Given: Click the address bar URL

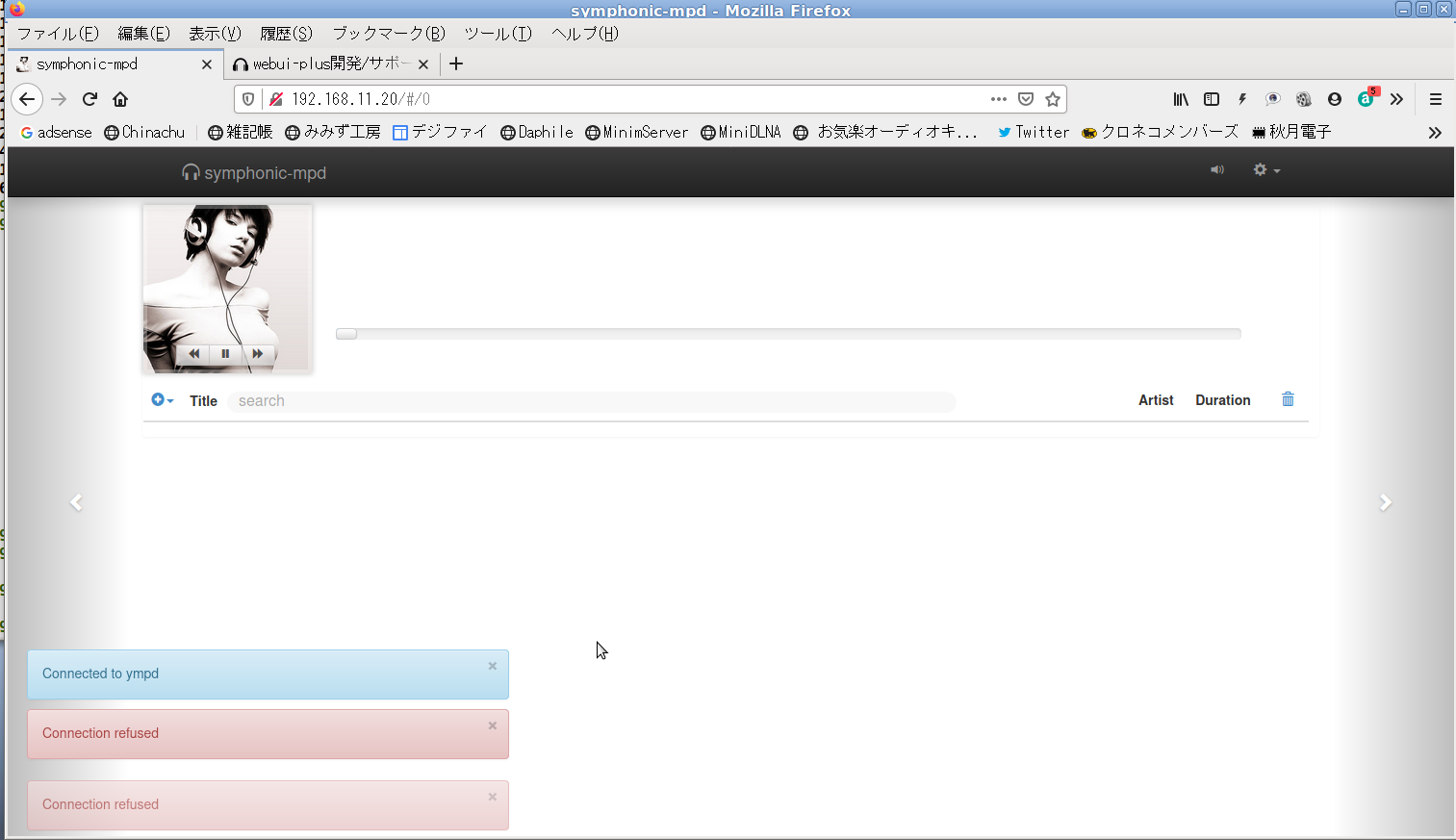Looking at the screenshot, I should click(361, 99).
